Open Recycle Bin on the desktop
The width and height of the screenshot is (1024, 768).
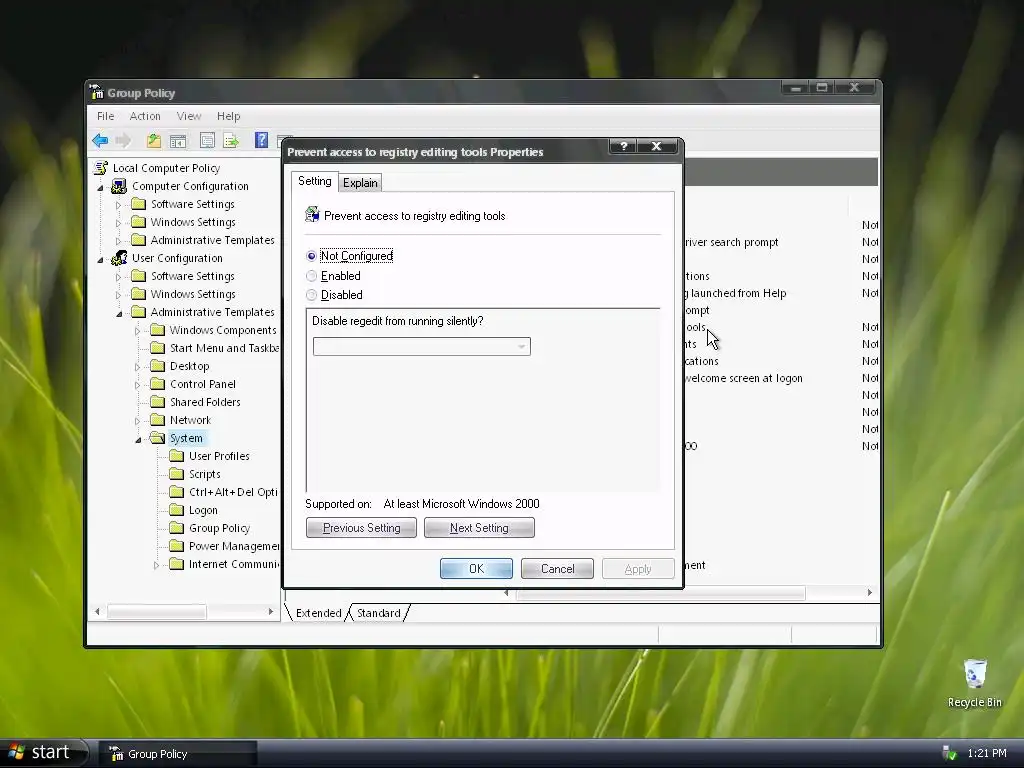(974, 682)
